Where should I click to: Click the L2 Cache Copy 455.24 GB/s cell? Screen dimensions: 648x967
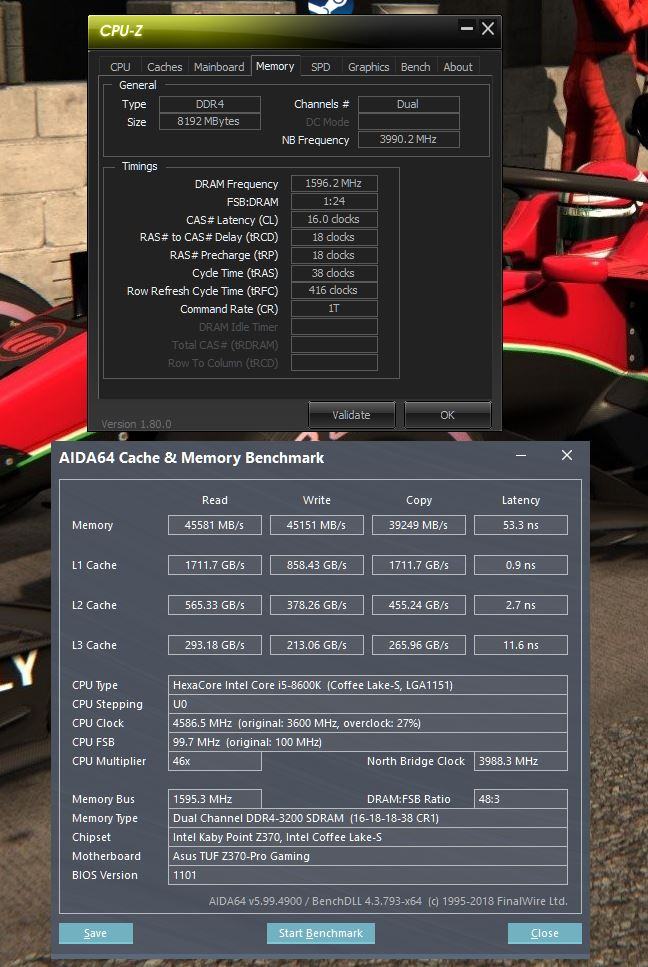point(419,605)
